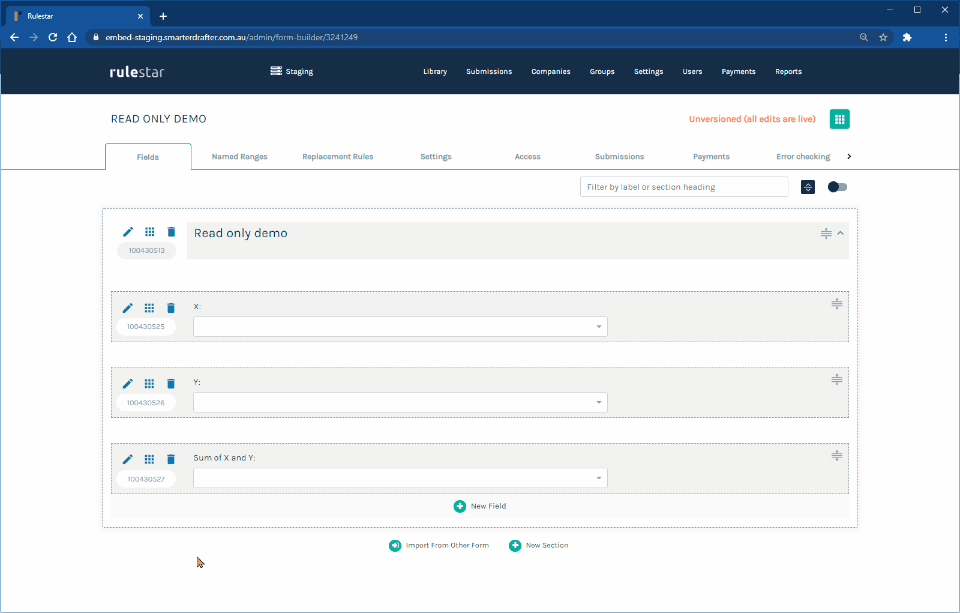Image resolution: width=960 pixels, height=613 pixels.
Task: Open Reports in top navigation
Action: (789, 72)
